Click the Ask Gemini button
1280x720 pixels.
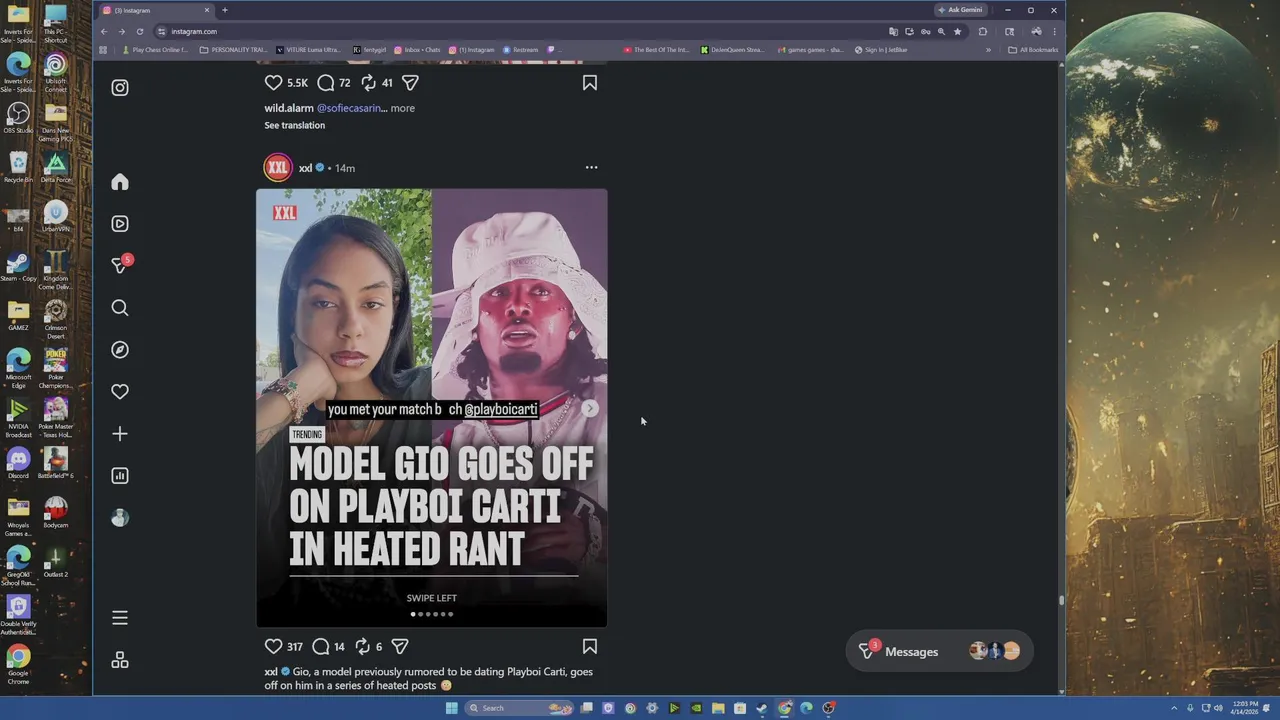click(x=960, y=10)
